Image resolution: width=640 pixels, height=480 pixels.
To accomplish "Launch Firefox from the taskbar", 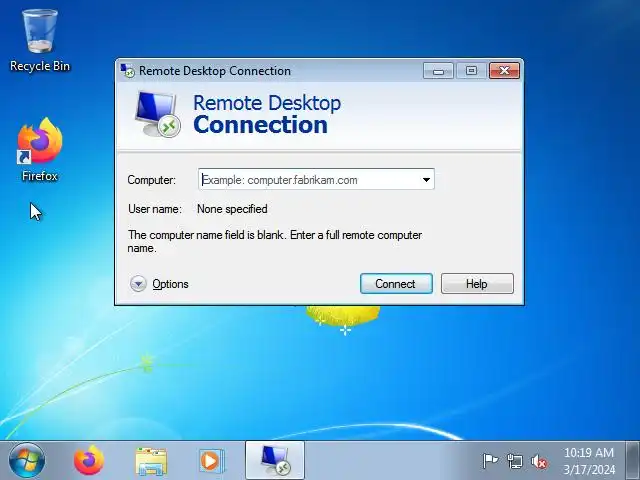I will (x=89, y=460).
